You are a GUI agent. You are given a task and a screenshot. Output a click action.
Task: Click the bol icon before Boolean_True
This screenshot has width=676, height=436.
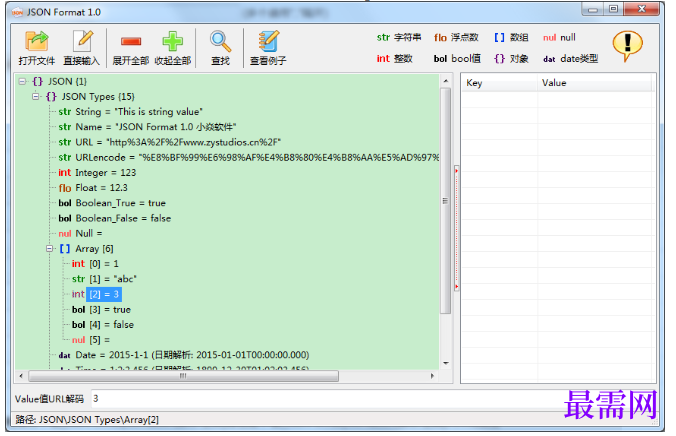click(65, 203)
